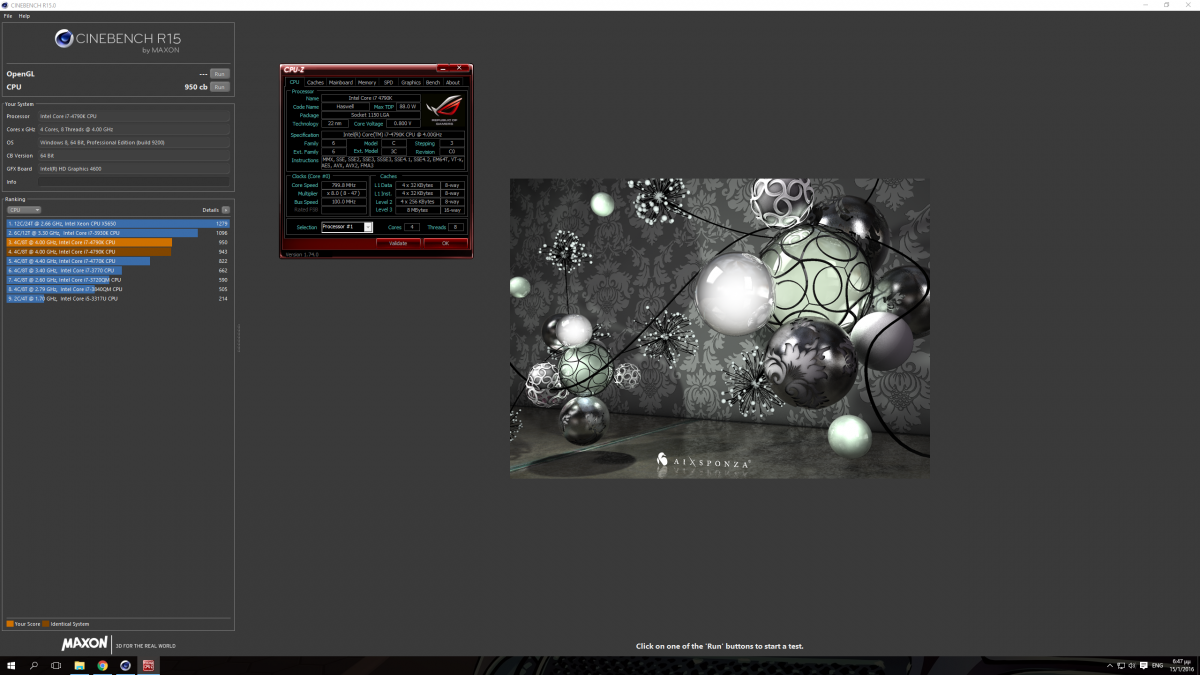Select the i7-3720QM ranking row
The height and width of the screenshot is (675, 1200).
tap(118, 280)
